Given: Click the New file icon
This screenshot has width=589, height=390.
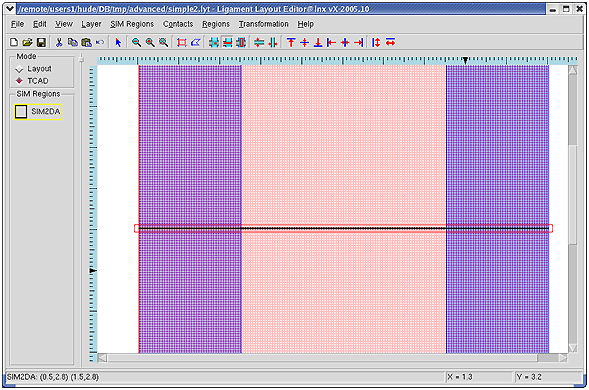Looking at the screenshot, I should point(14,42).
